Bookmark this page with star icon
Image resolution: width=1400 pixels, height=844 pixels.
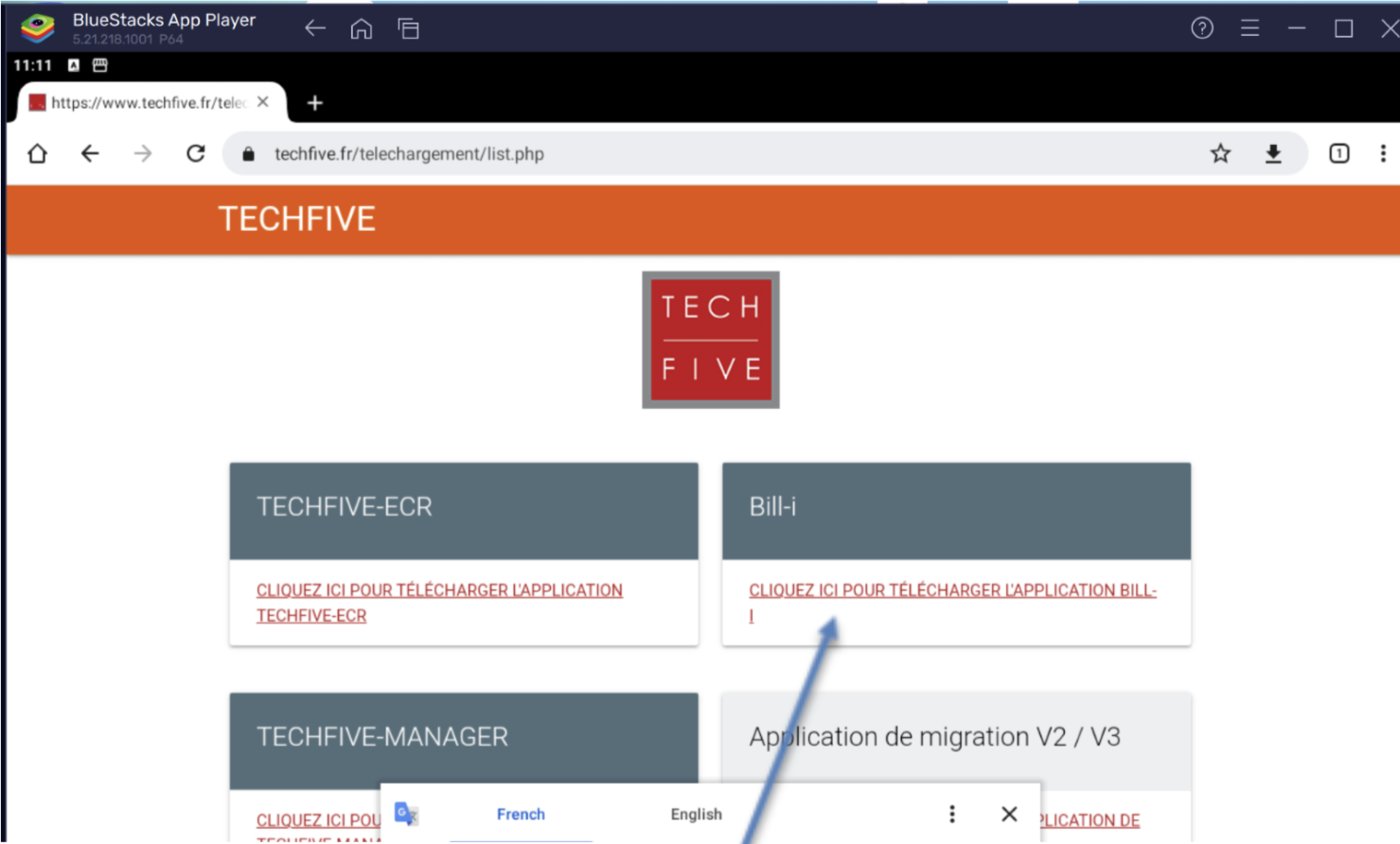pos(1220,153)
